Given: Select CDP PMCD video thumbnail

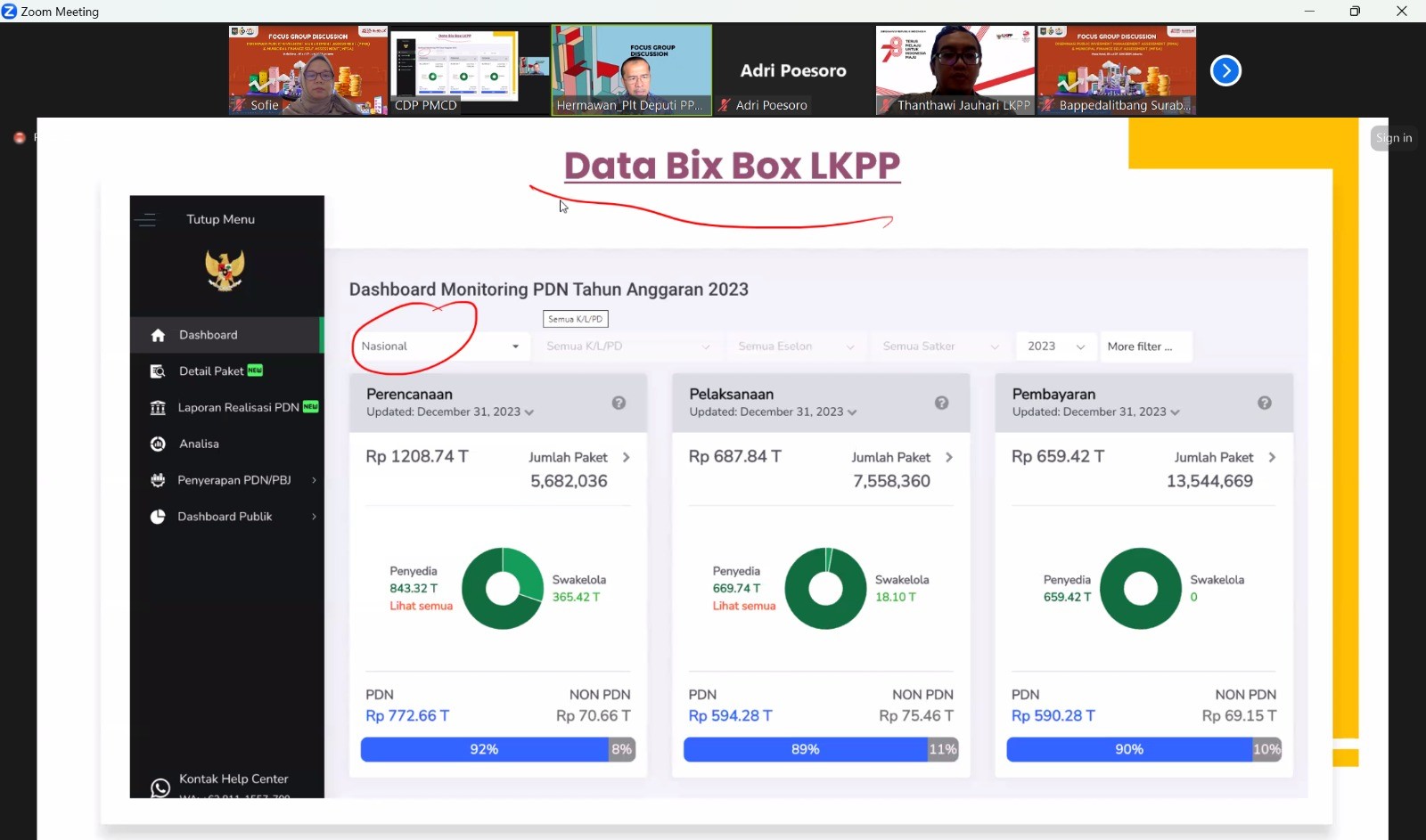Looking at the screenshot, I should (470, 70).
